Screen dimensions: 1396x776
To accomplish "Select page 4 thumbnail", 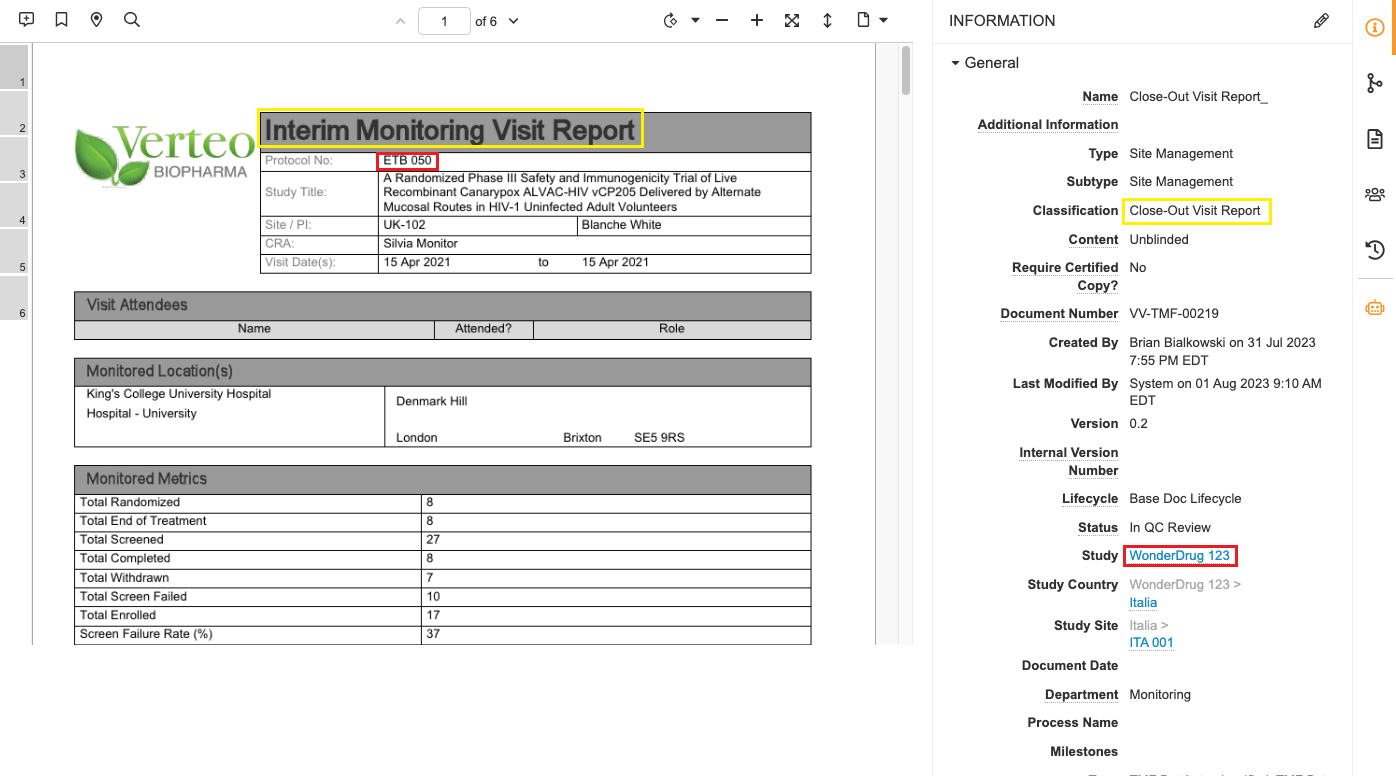I will pos(14,205).
